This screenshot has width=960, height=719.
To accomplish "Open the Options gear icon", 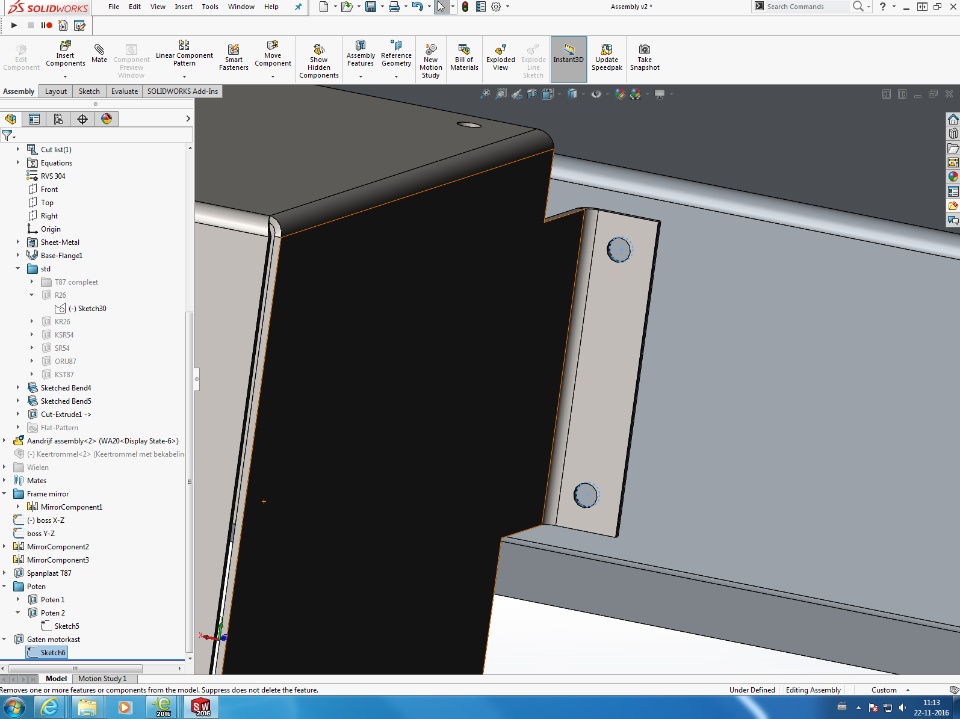I will [x=496, y=7].
